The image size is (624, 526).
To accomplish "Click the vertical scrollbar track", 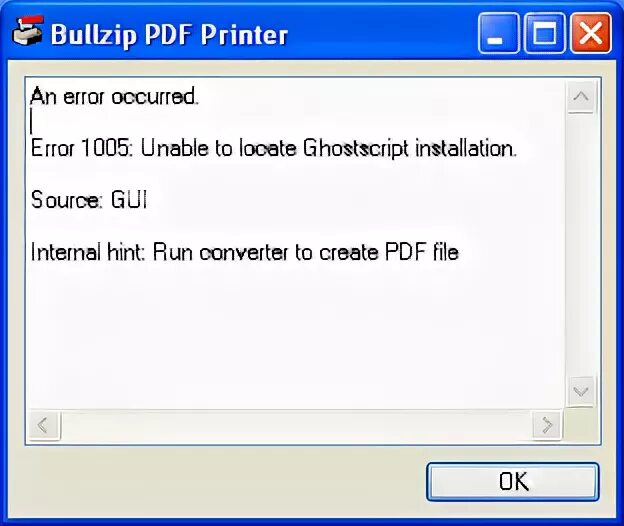I will pos(581,245).
